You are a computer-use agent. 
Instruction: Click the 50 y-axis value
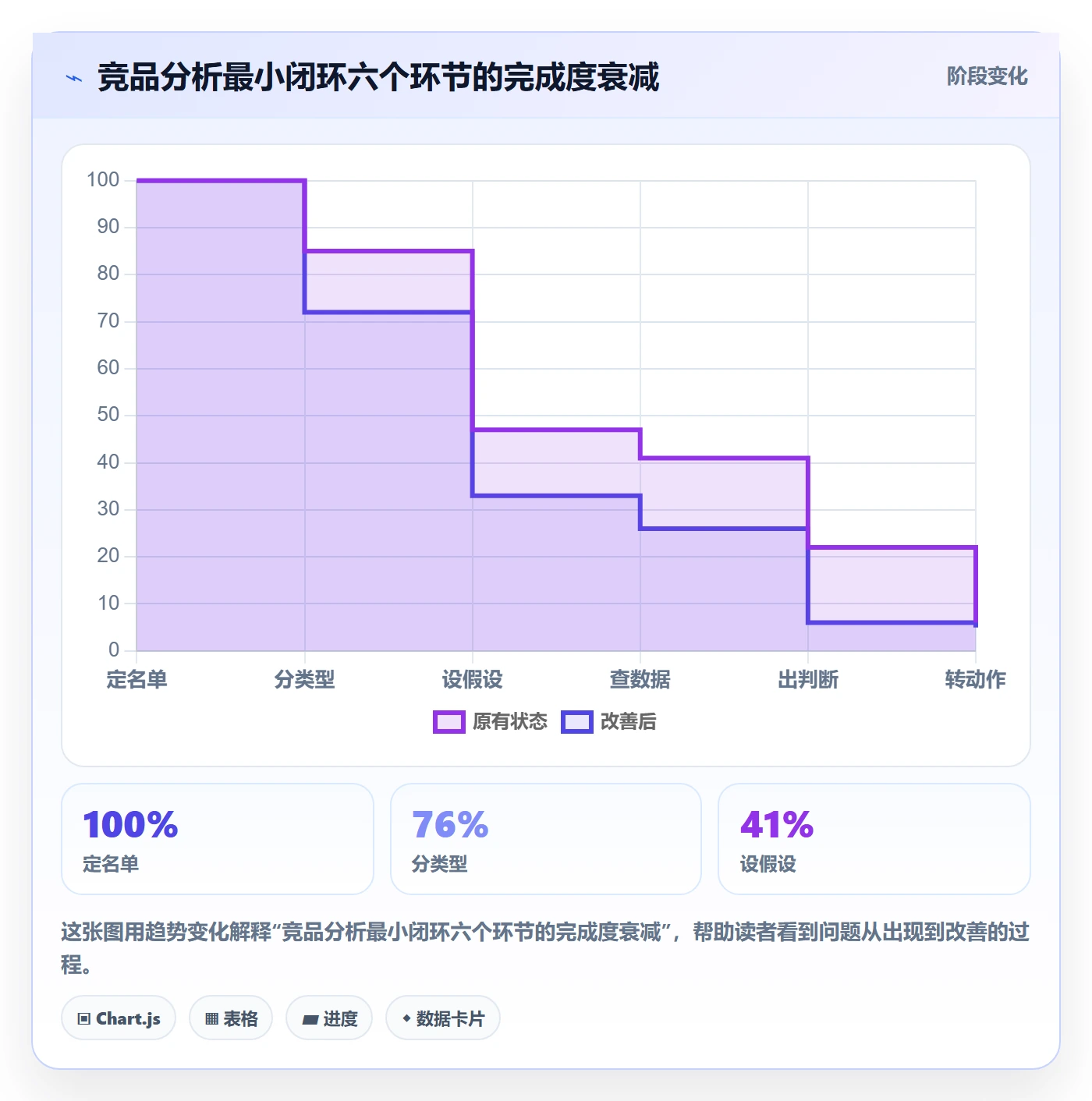(108, 415)
